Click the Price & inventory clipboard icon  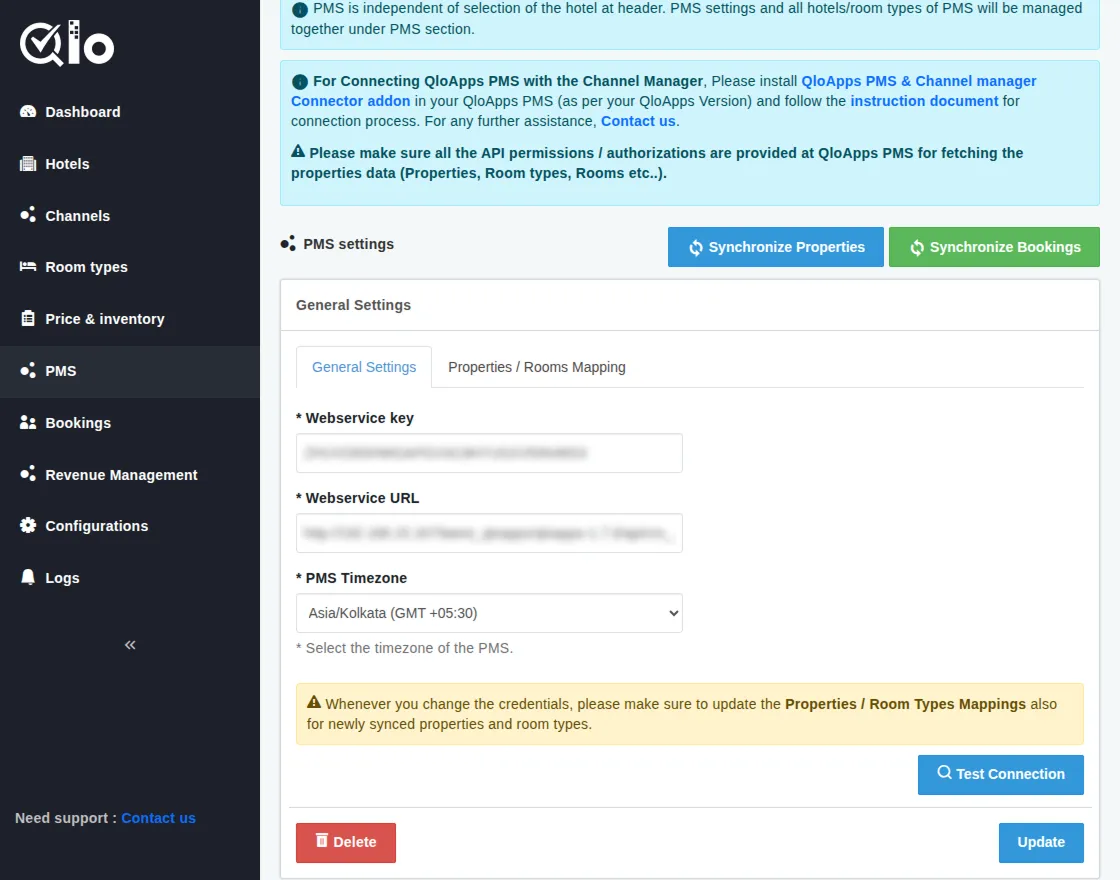(x=28, y=319)
